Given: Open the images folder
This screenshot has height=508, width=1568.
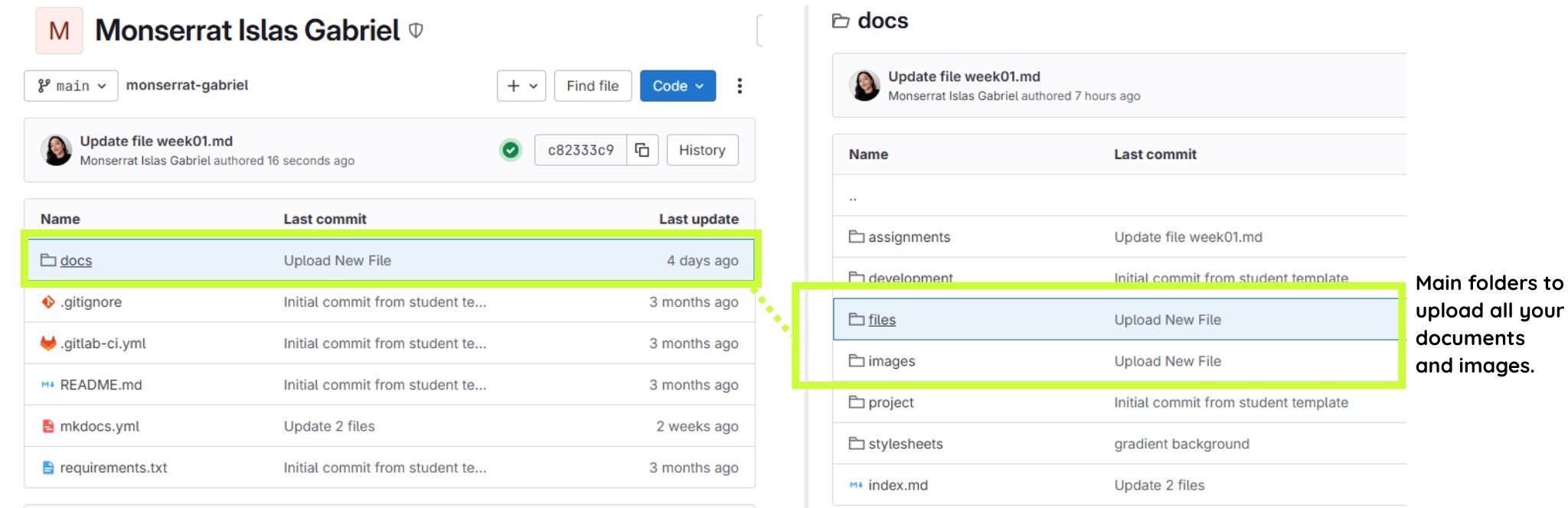Looking at the screenshot, I should 891,361.
